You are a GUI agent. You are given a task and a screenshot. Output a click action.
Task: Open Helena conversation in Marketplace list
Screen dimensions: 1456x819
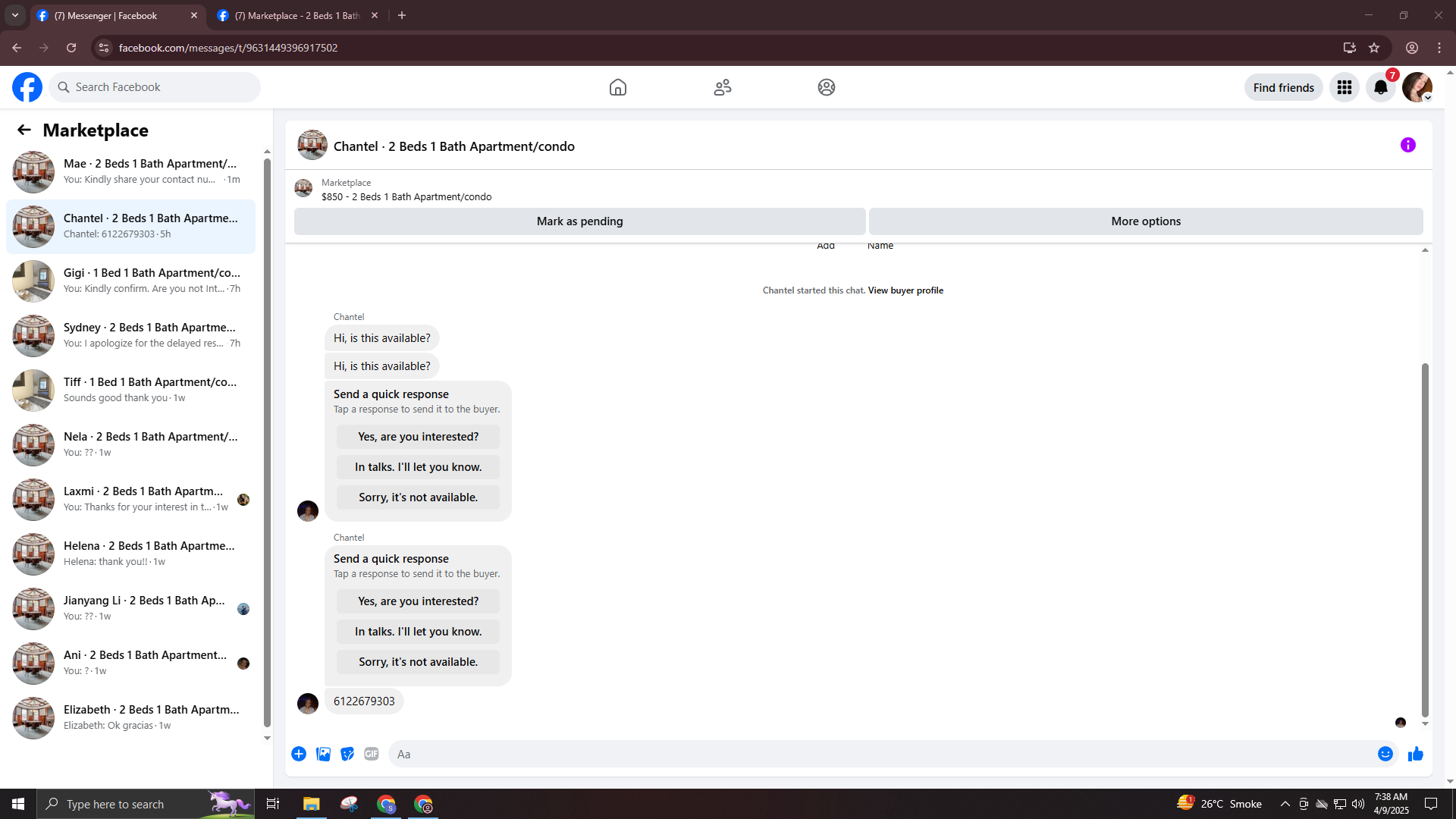[130, 554]
